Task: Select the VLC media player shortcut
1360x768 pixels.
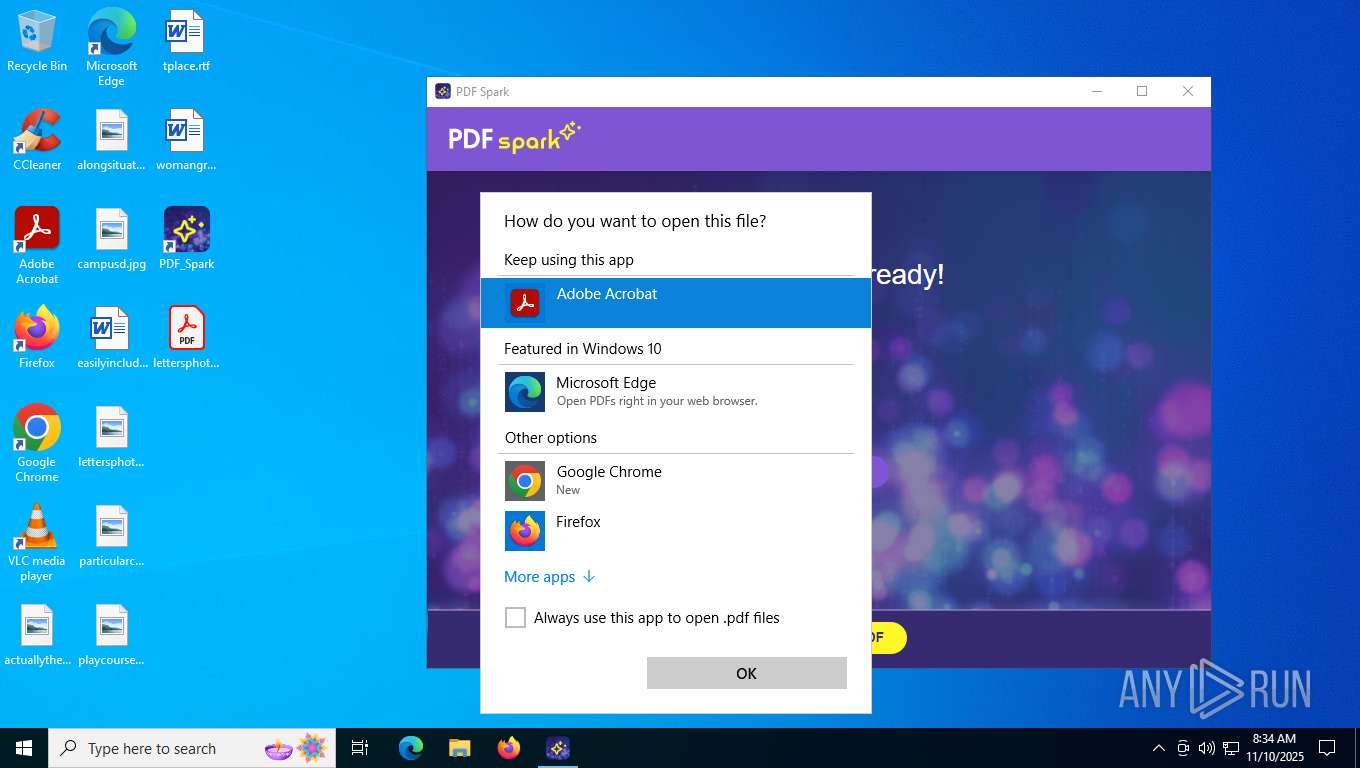Action: point(37,543)
